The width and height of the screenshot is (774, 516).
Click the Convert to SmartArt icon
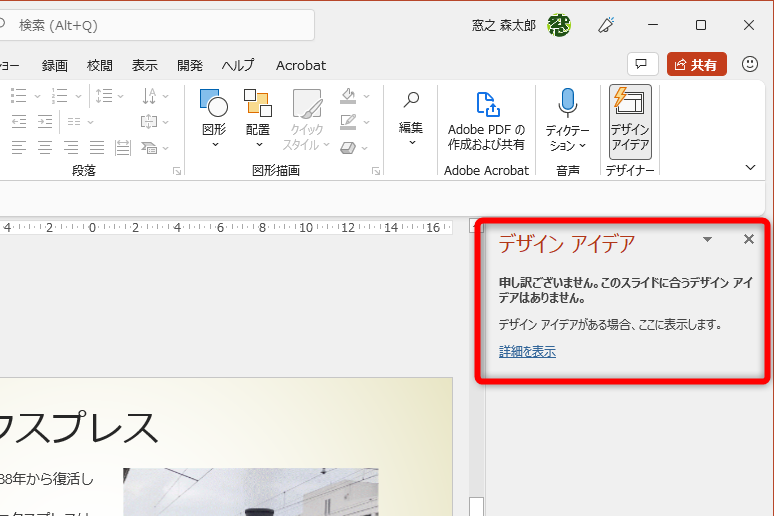click(149, 147)
